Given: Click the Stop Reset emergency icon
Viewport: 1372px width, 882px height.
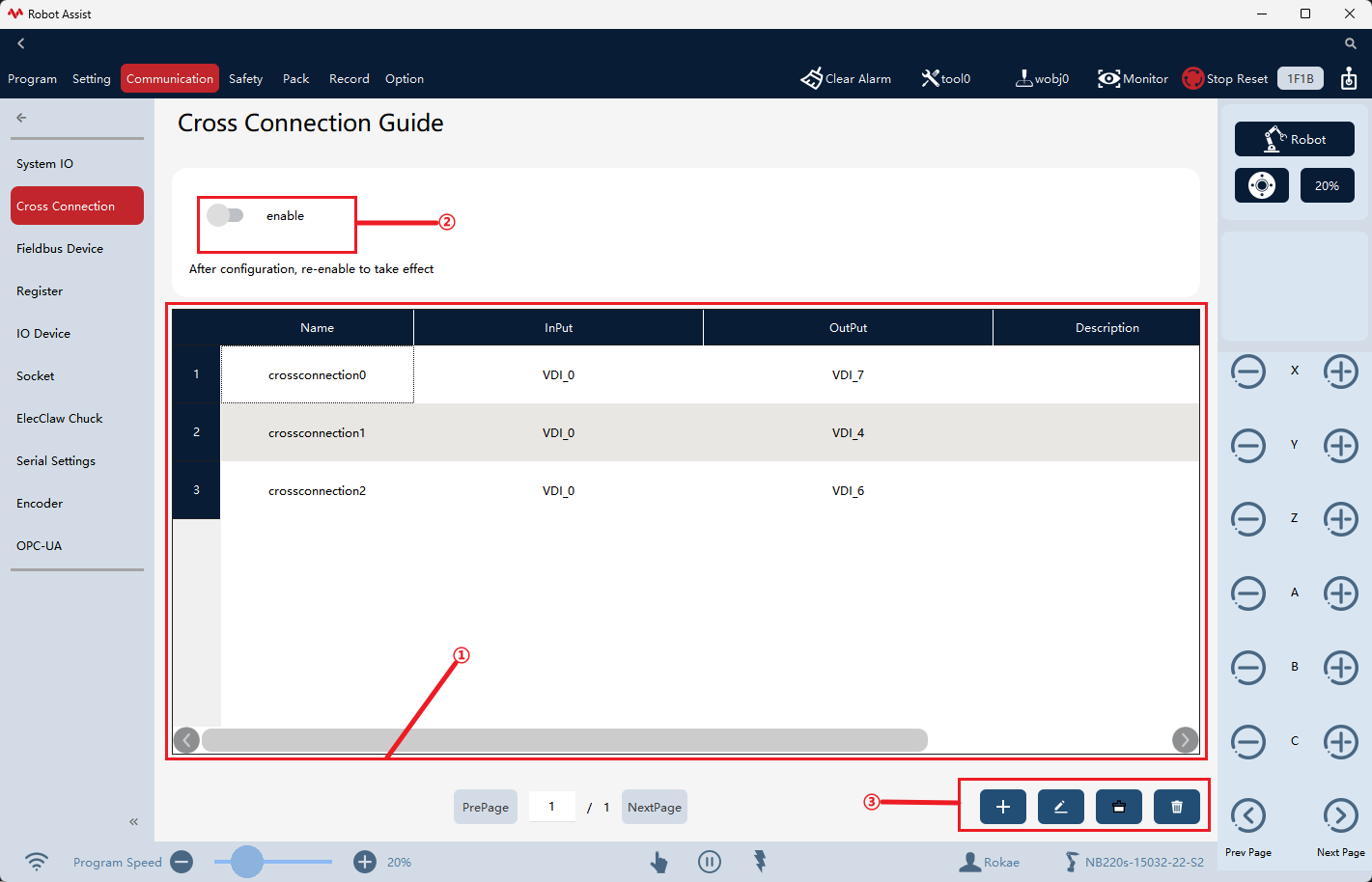Looking at the screenshot, I should point(1193,78).
